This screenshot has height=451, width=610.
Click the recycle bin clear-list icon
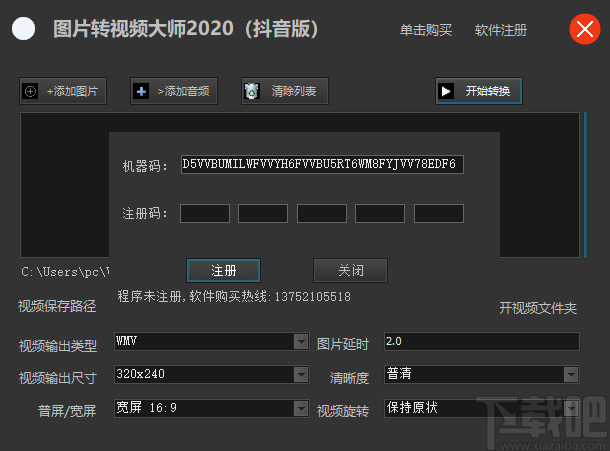(252, 91)
